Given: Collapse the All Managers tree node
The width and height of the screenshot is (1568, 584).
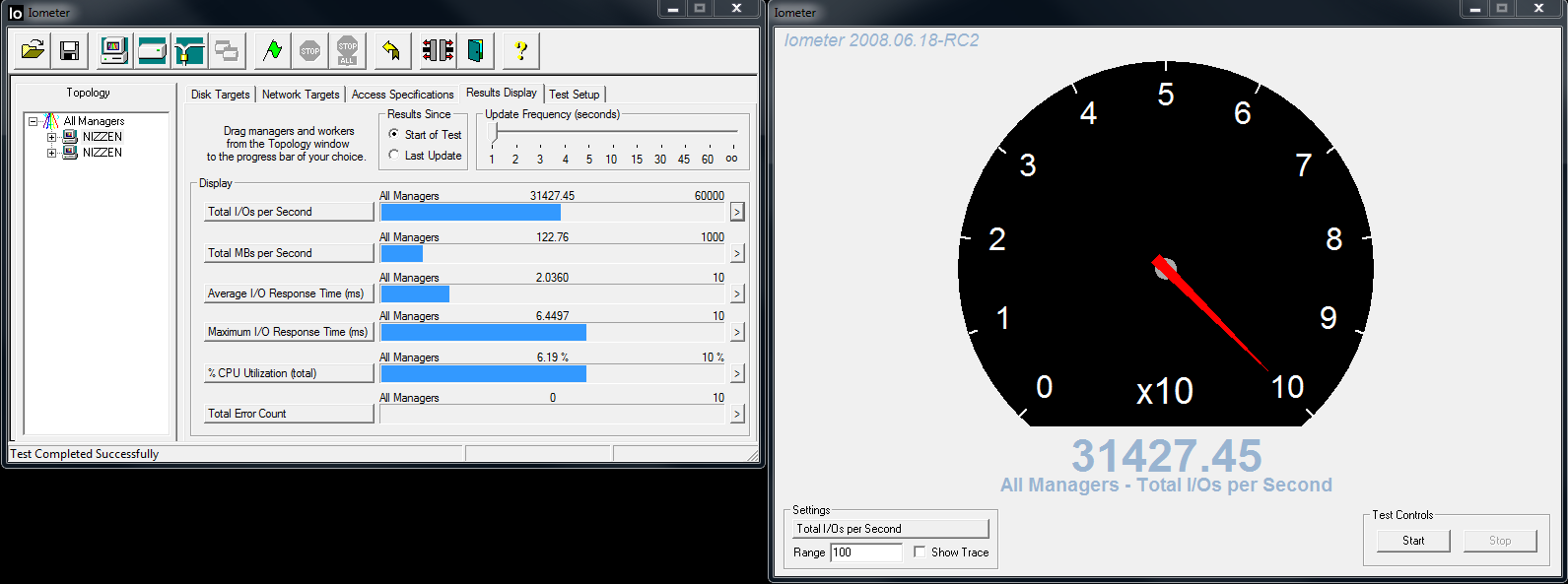Looking at the screenshot, I should 34,121.
